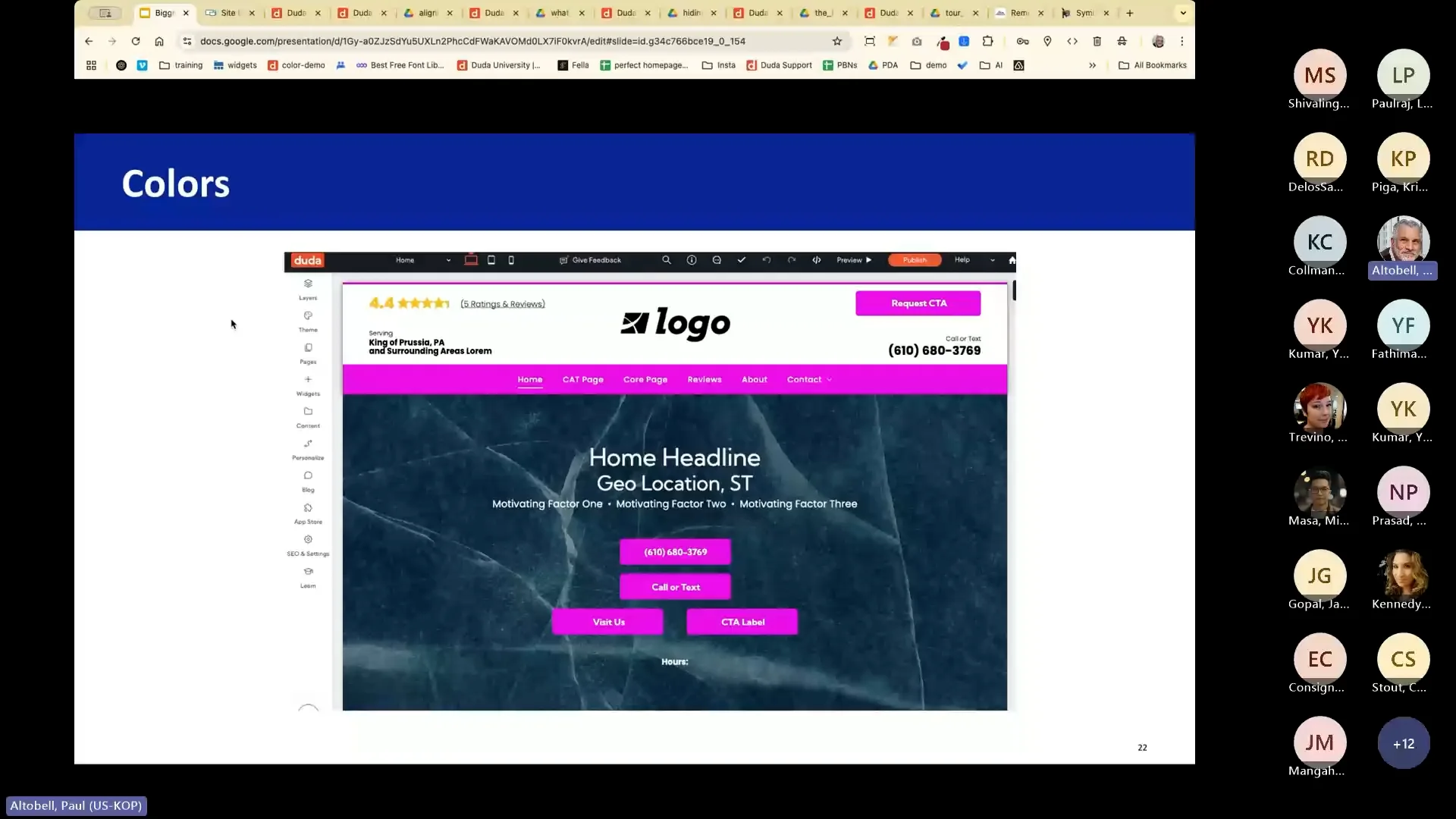Click the comments bubble icon in Duda top bar
This screenshot has height=819, width=1456.
[x=717, y=260]
